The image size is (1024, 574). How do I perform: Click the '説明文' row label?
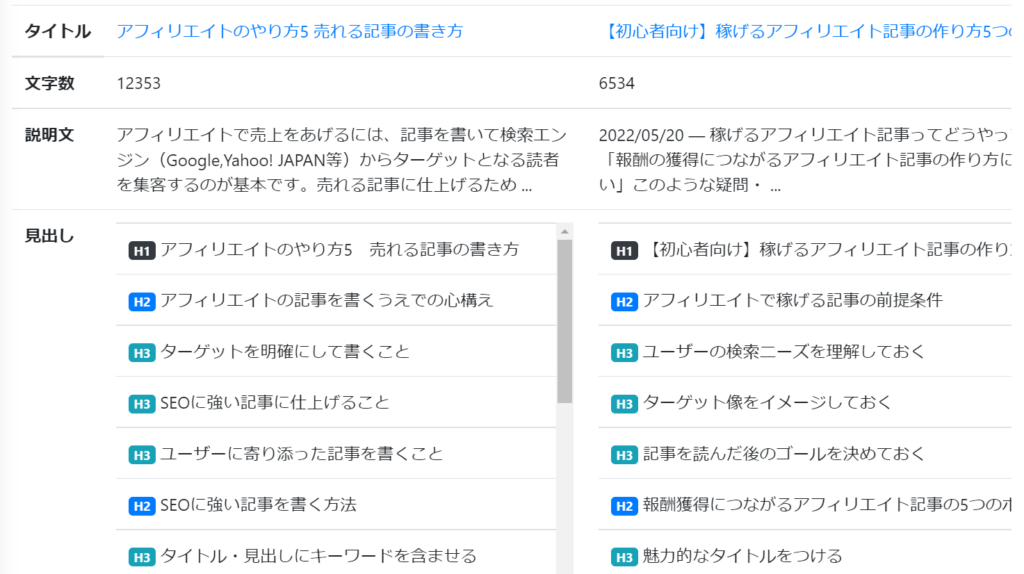[50, 135]
